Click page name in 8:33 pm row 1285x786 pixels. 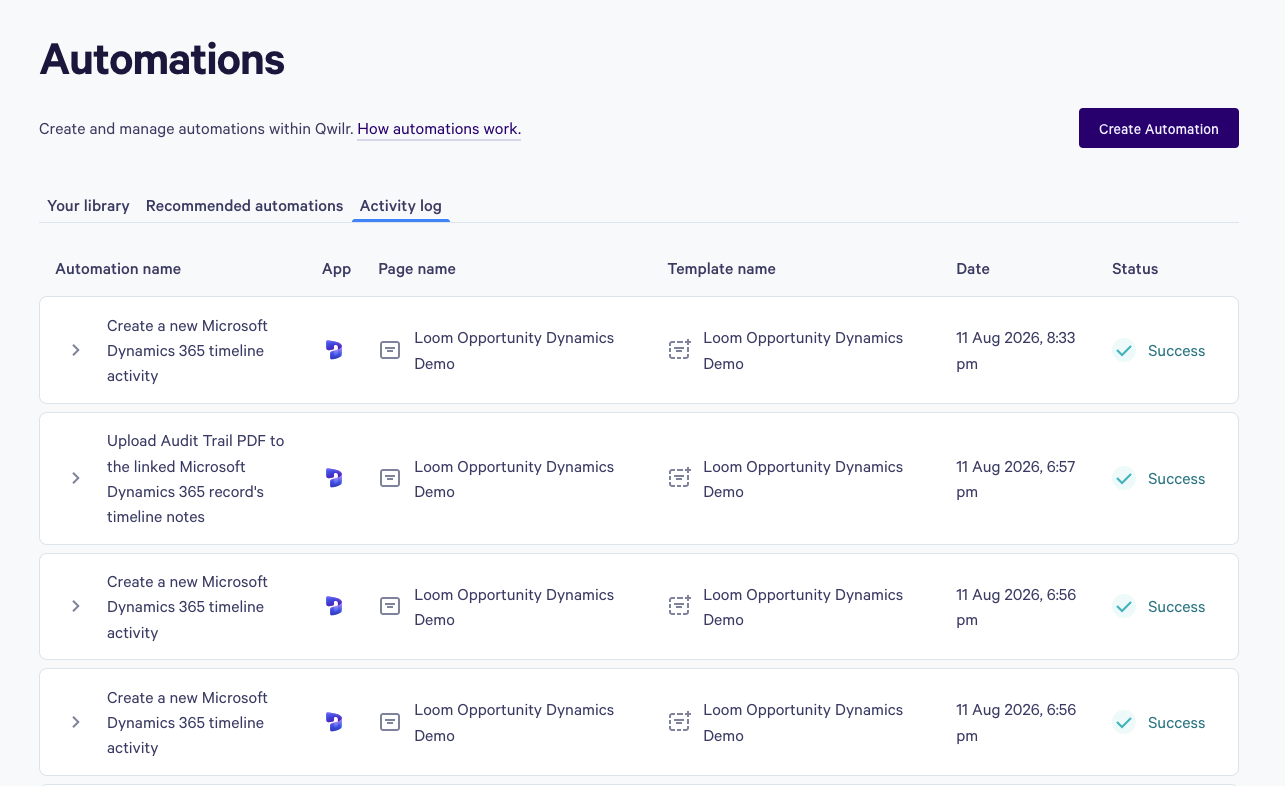coord(514,351)
